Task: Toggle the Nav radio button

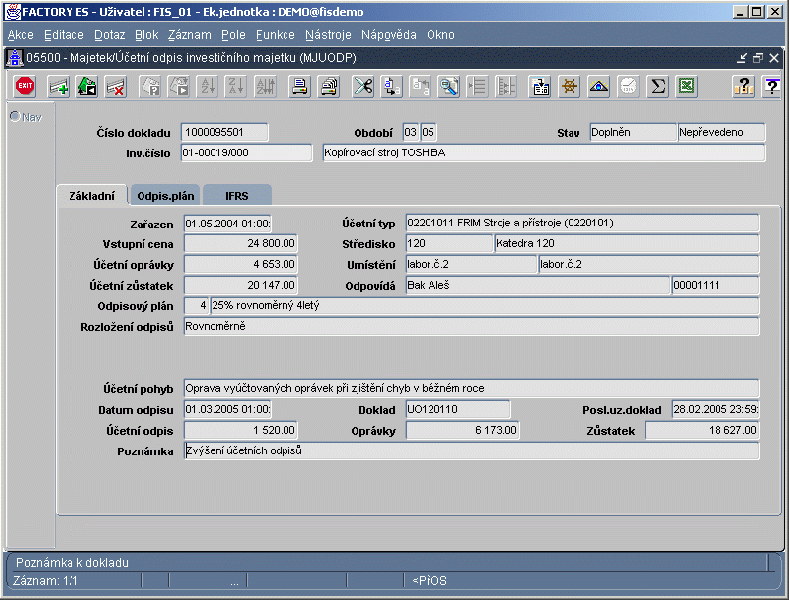Action: click(x=15, y=117)
